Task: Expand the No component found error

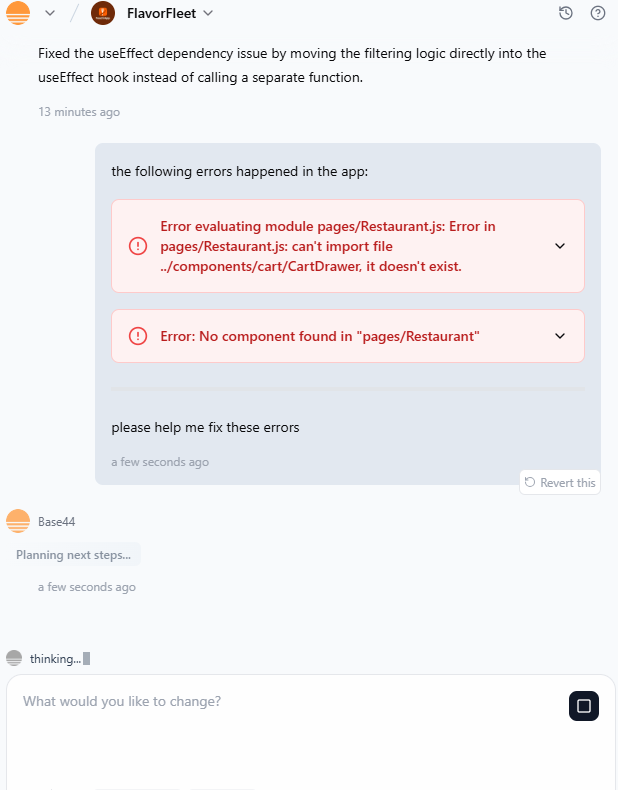Action: pos(560,336)
